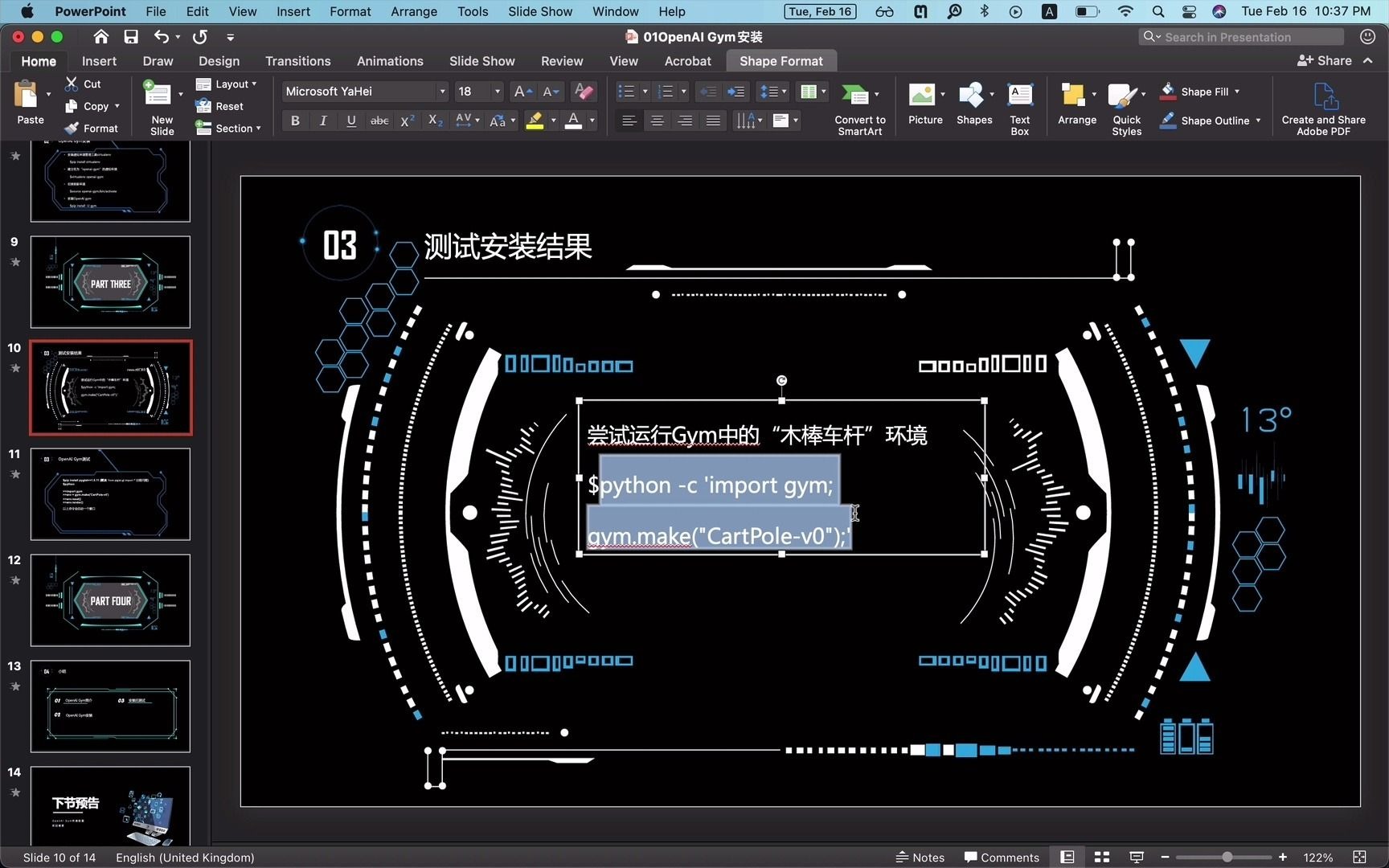Toggle bold on selected text
Viewport: 1389px width, 868px height.
click(x=295, y=121)
